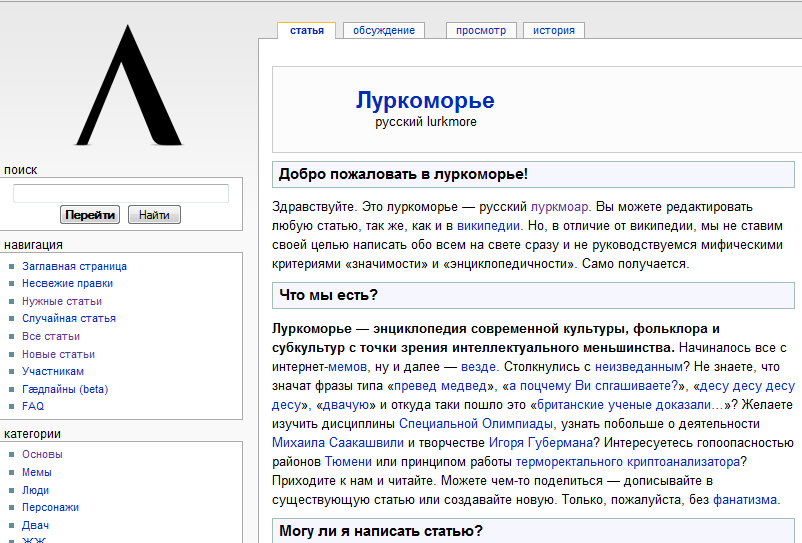Screen dimensions: 802x543
Task: Open Михаила Саакашвили article link
Action: click(338, 443)
